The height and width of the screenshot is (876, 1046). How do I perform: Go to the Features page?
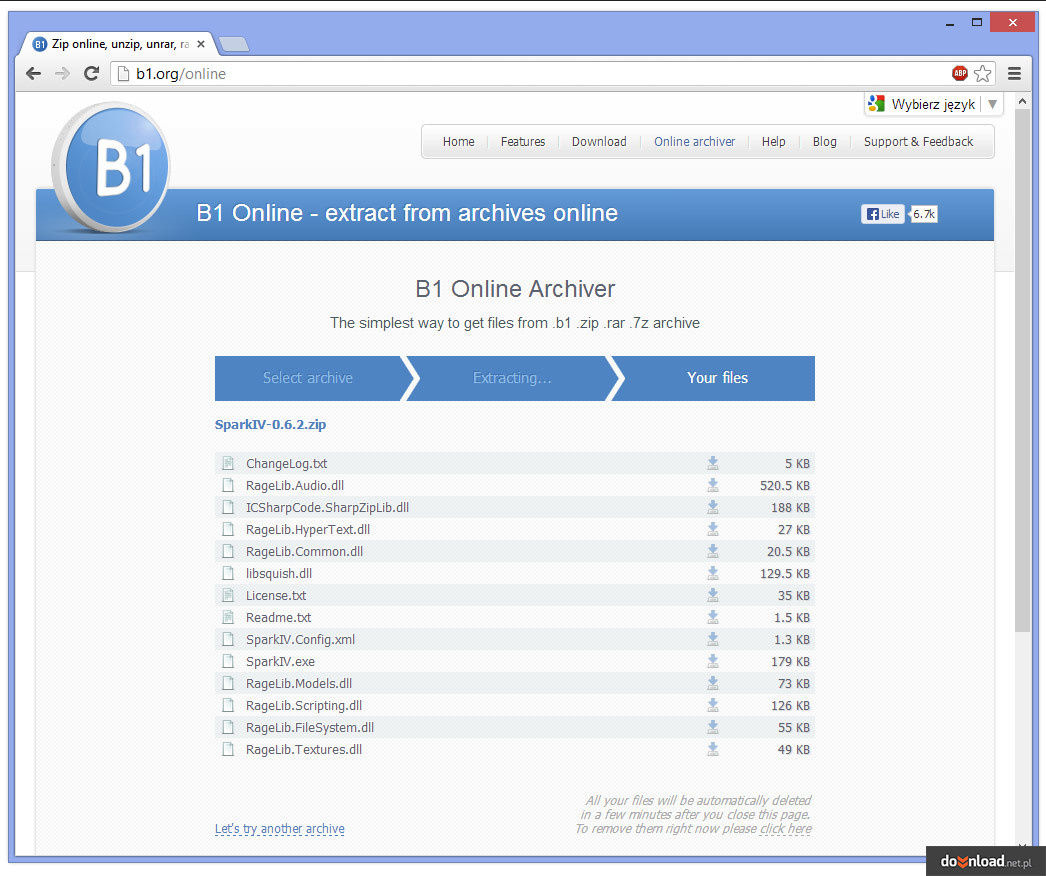point(523,141)
